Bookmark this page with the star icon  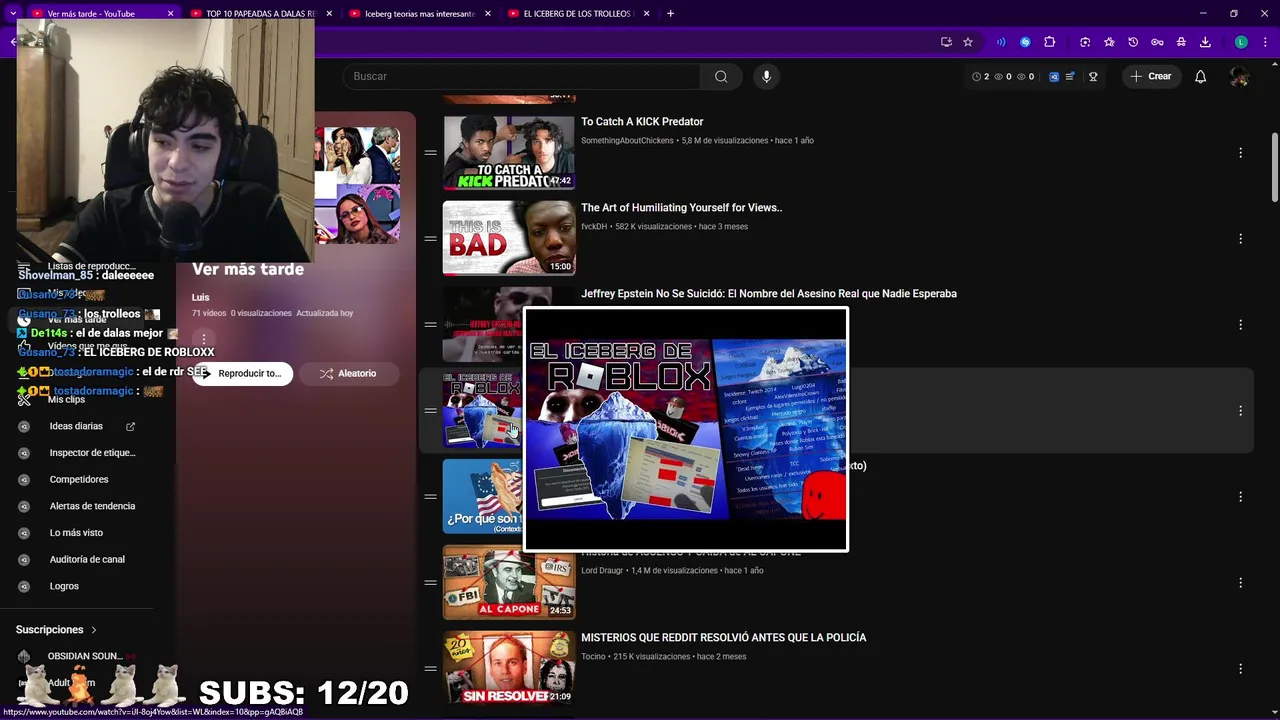point(968,42)
